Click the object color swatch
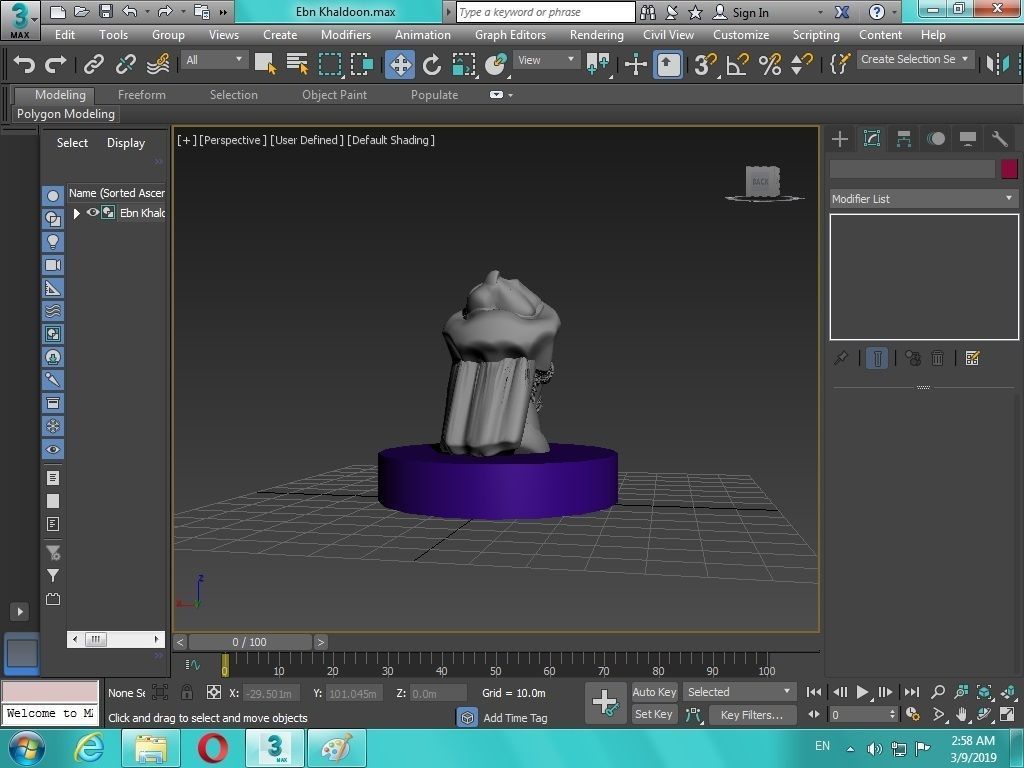 [1009, 169]
